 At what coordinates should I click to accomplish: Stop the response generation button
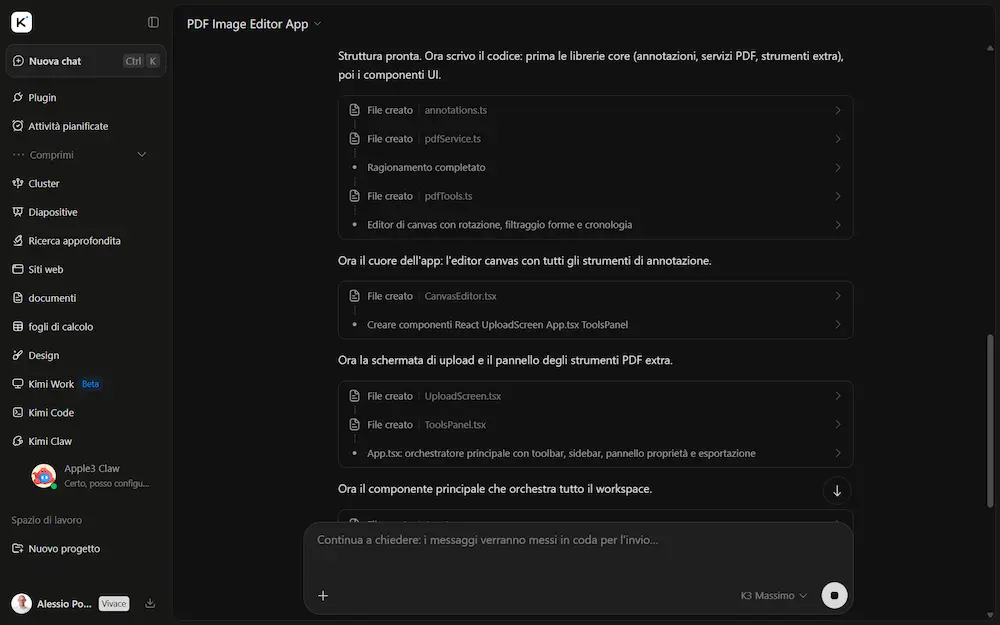pyautogui.click(x=834, y=595)
